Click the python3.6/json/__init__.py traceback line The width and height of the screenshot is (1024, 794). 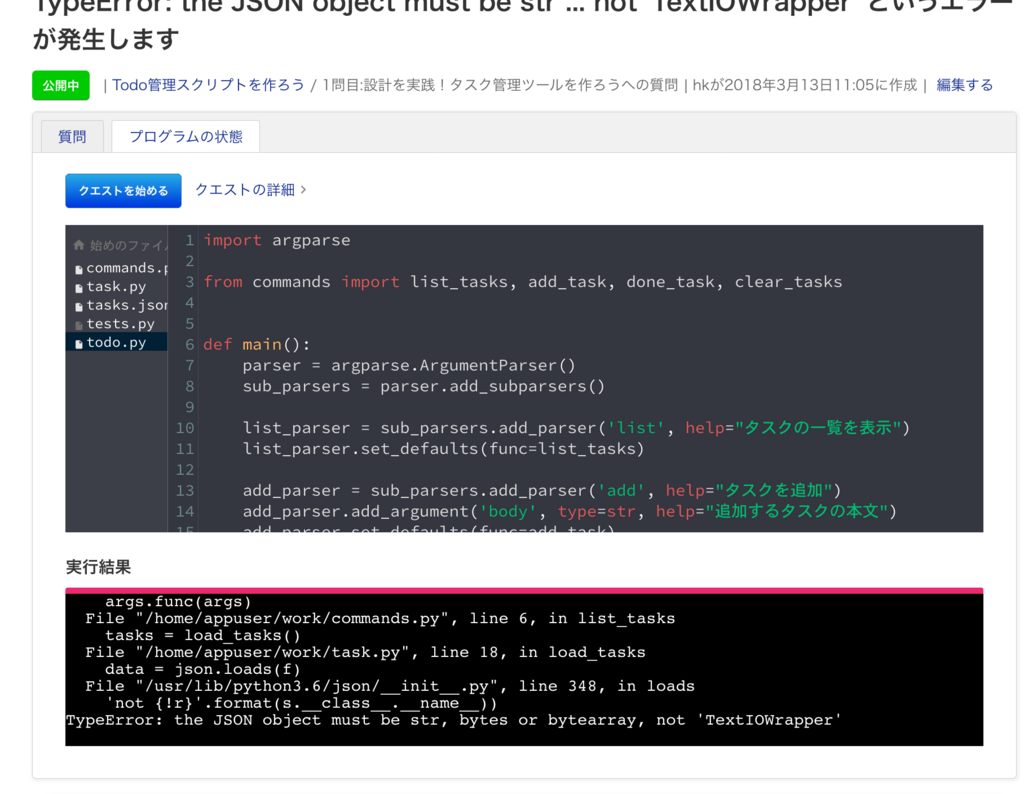[x=390, y=686]
